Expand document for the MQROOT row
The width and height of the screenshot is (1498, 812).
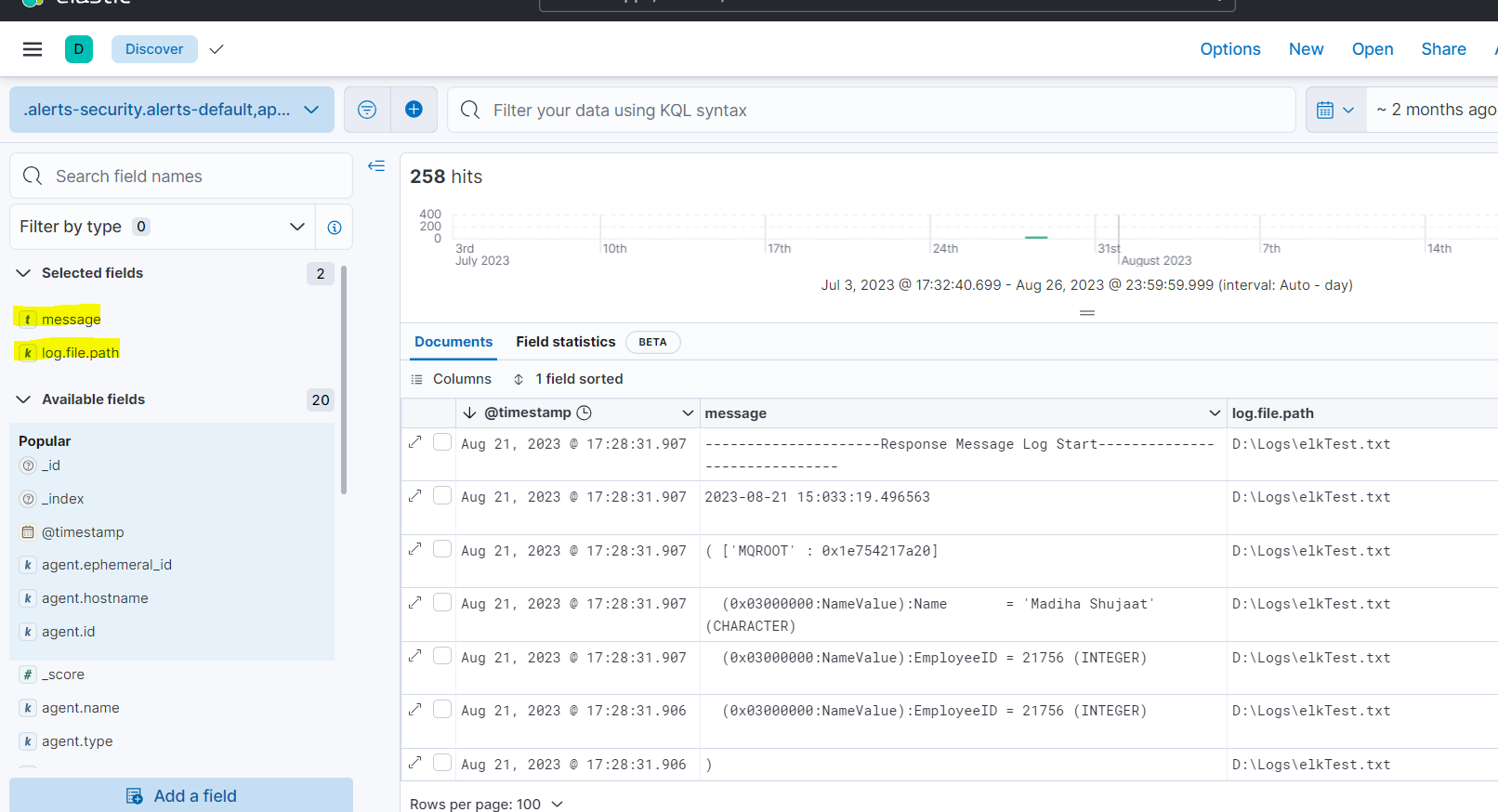[415, 549]
